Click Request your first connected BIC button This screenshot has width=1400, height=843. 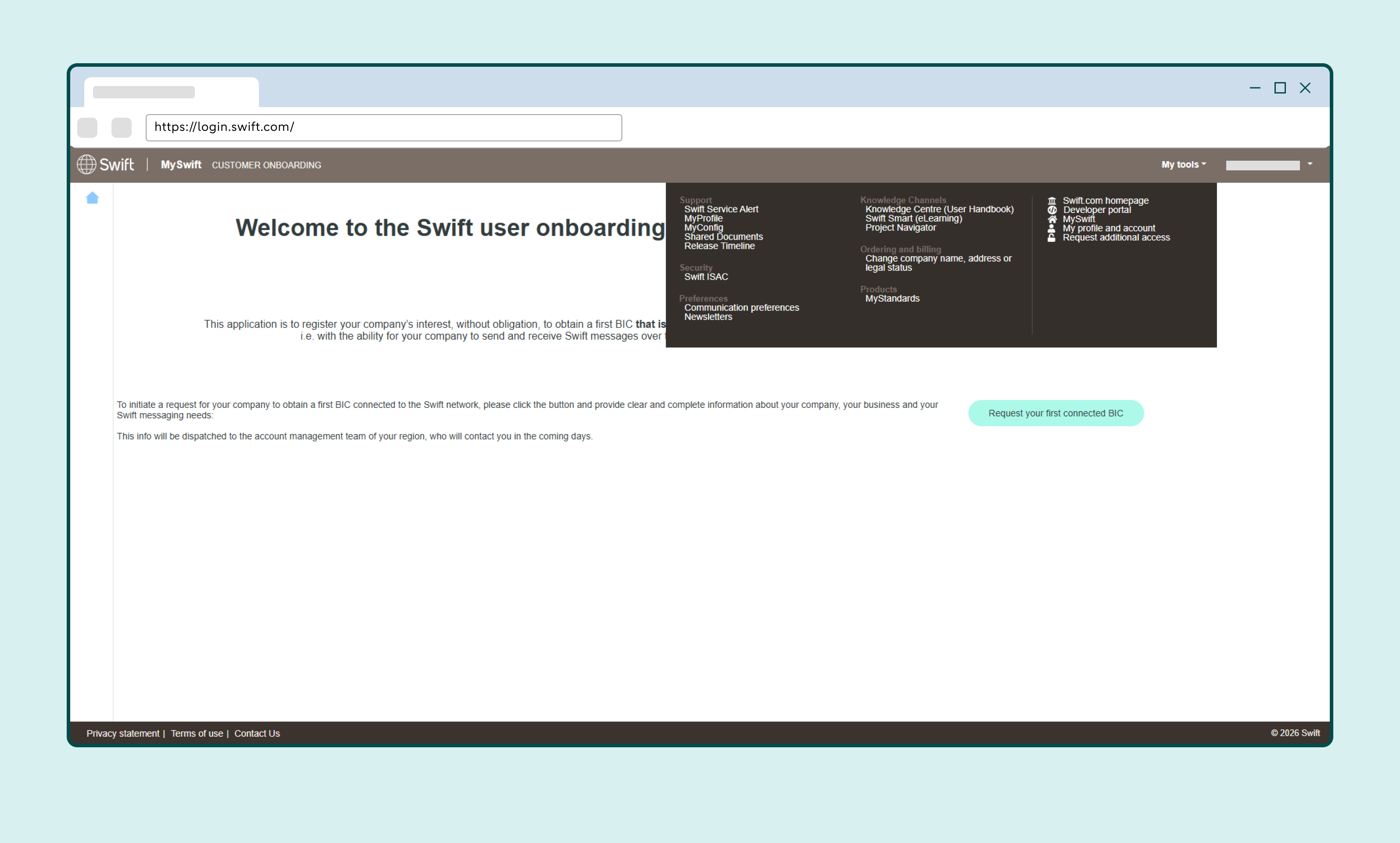coord(1055,413)
